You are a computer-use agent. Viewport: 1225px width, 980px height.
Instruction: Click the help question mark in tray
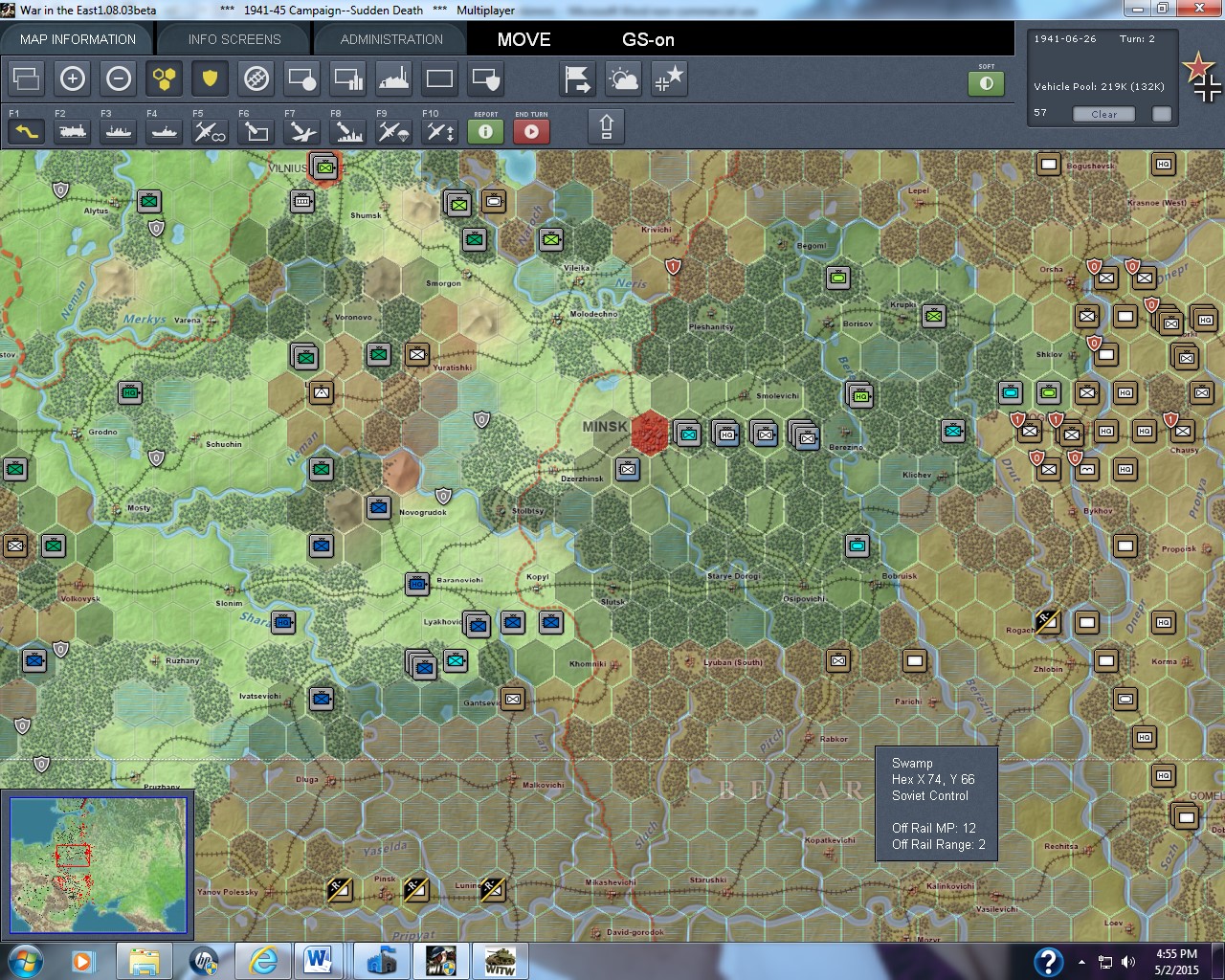[1049, 961]
